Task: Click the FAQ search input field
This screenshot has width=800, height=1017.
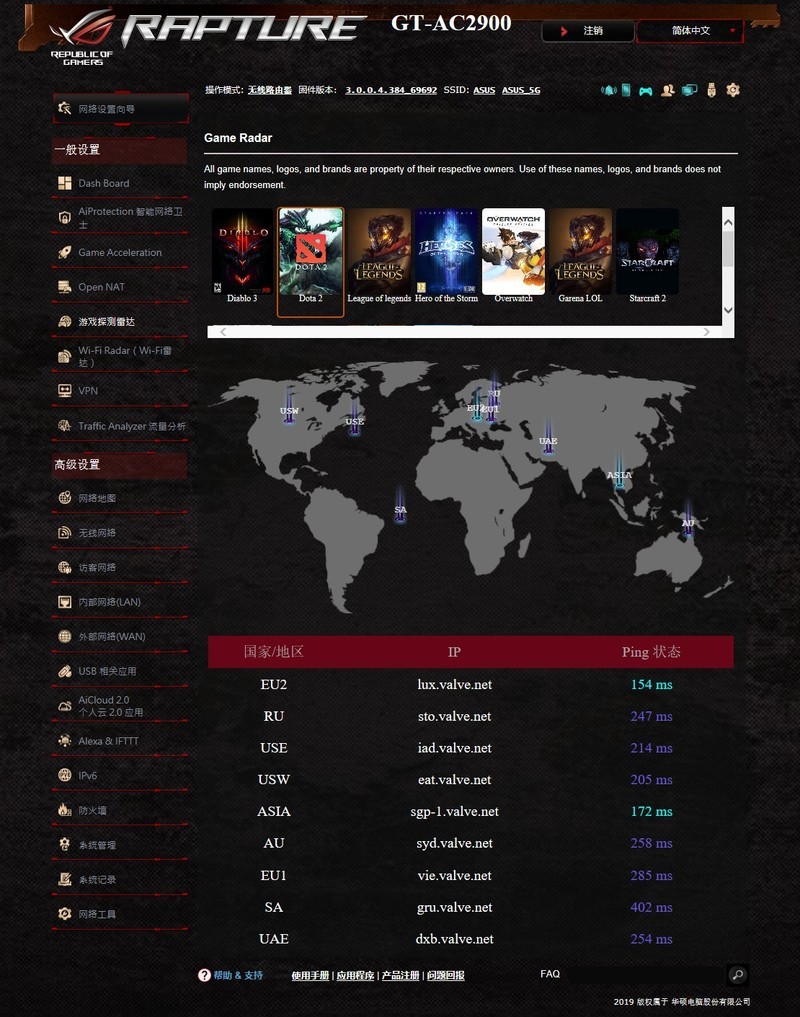Action: click(x=645, y=974)
